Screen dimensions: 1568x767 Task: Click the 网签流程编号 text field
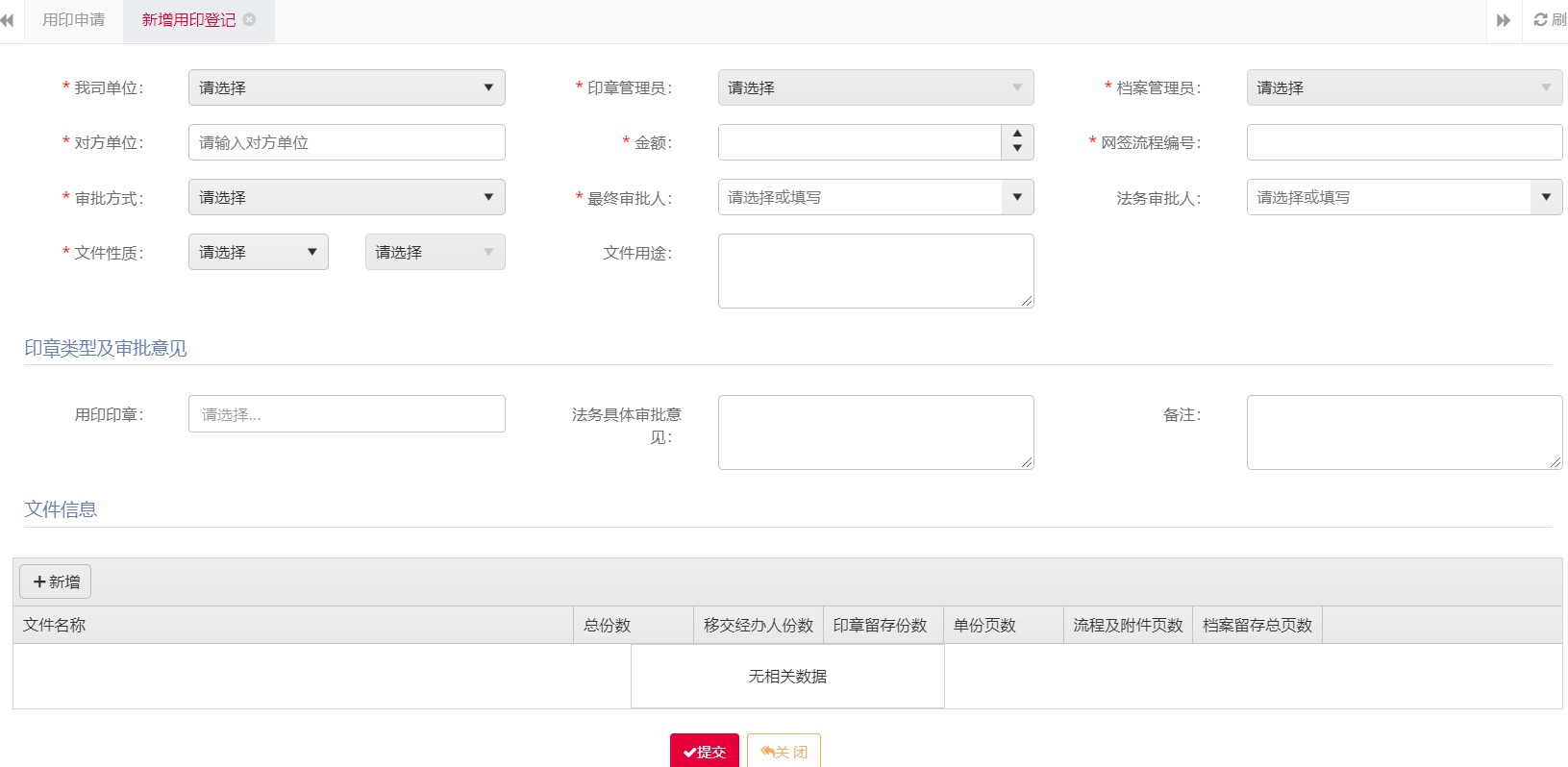click(x=1404, y=142)
